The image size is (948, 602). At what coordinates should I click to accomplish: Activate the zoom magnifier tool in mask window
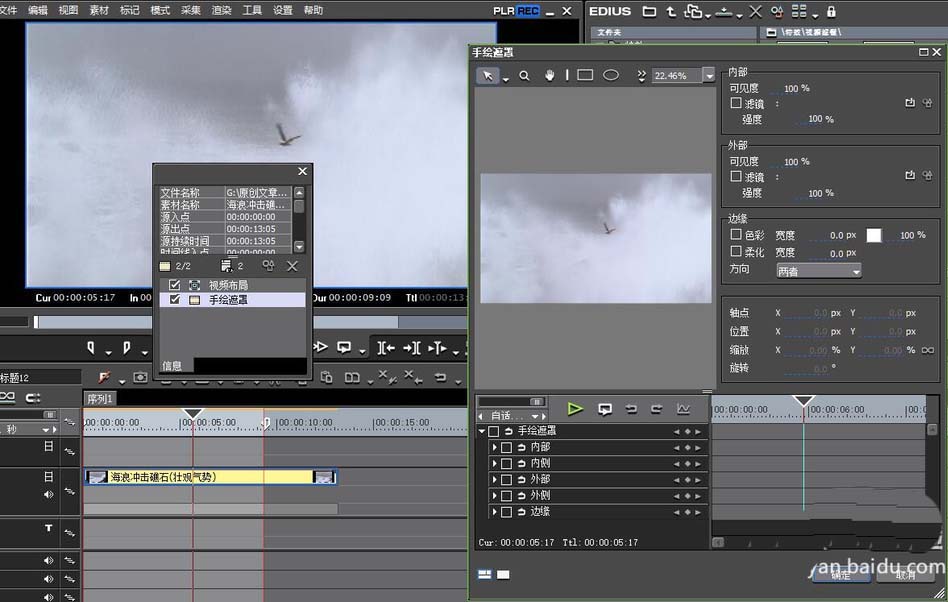coord(524,76)
